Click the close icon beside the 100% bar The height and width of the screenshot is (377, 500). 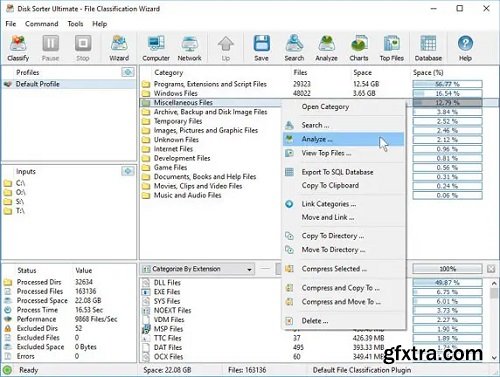pos(491,269)
